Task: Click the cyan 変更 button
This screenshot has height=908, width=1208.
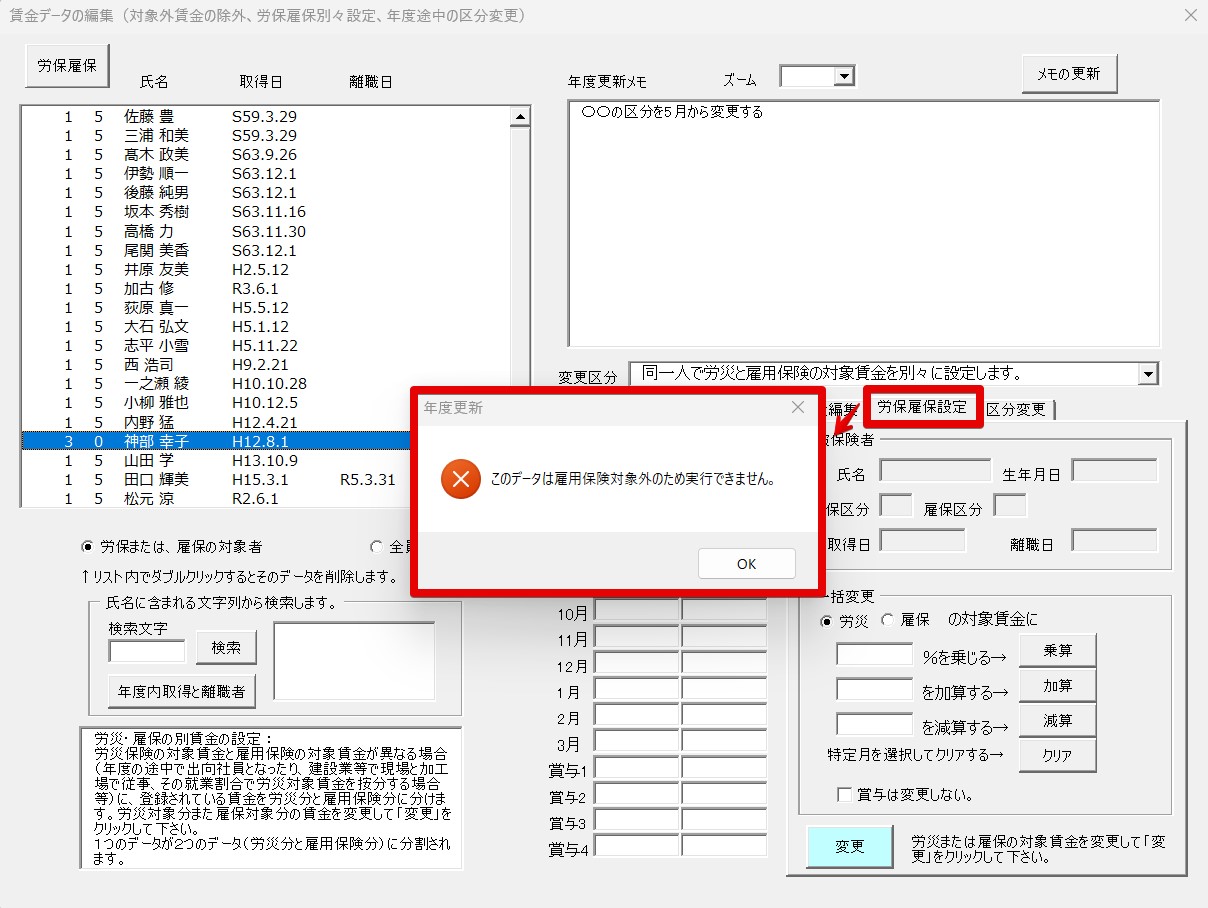Action: pyautogui.click(x=850, y=847)
